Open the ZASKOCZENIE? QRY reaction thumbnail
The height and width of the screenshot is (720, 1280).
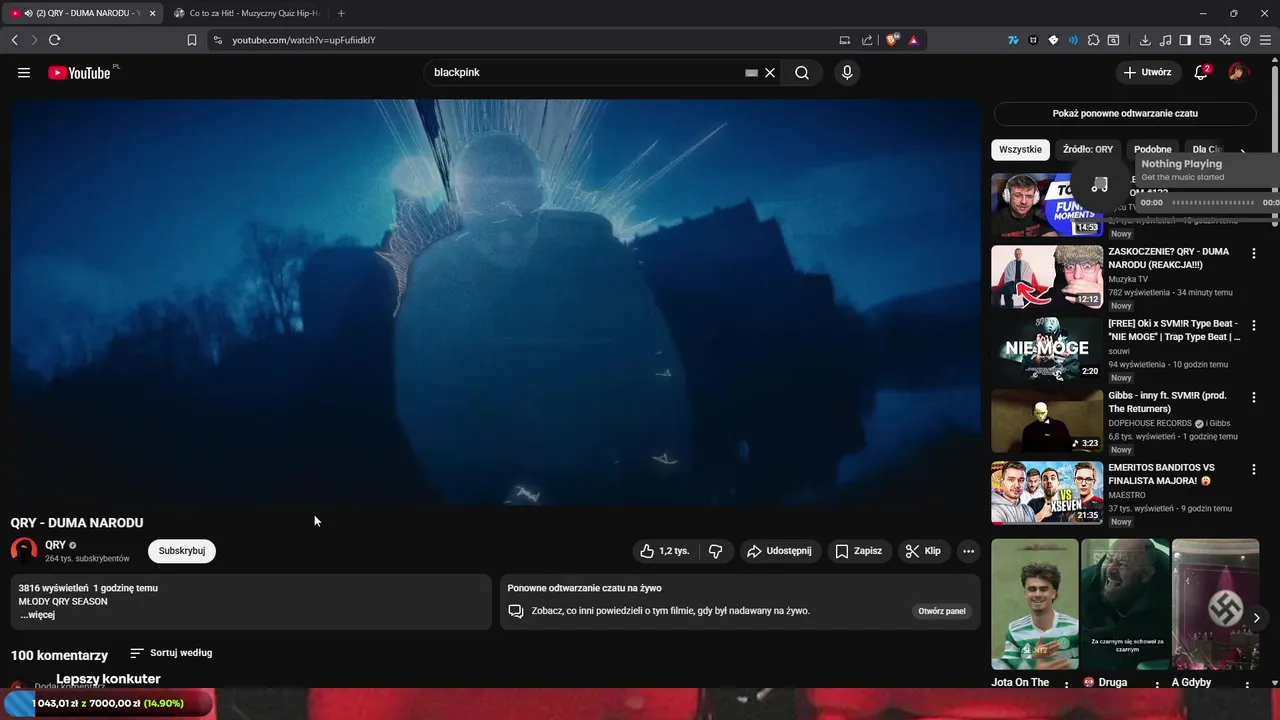(1047, 277)
